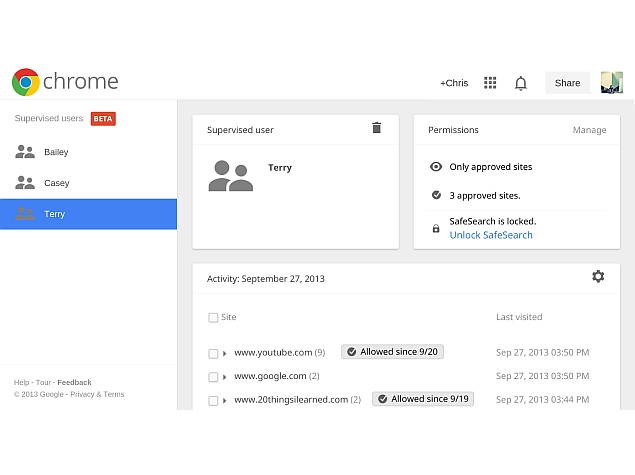This screenshot has width=635, height=475.
Task: Select Casey in supervised users list
Action: click(x=88, y=183)
